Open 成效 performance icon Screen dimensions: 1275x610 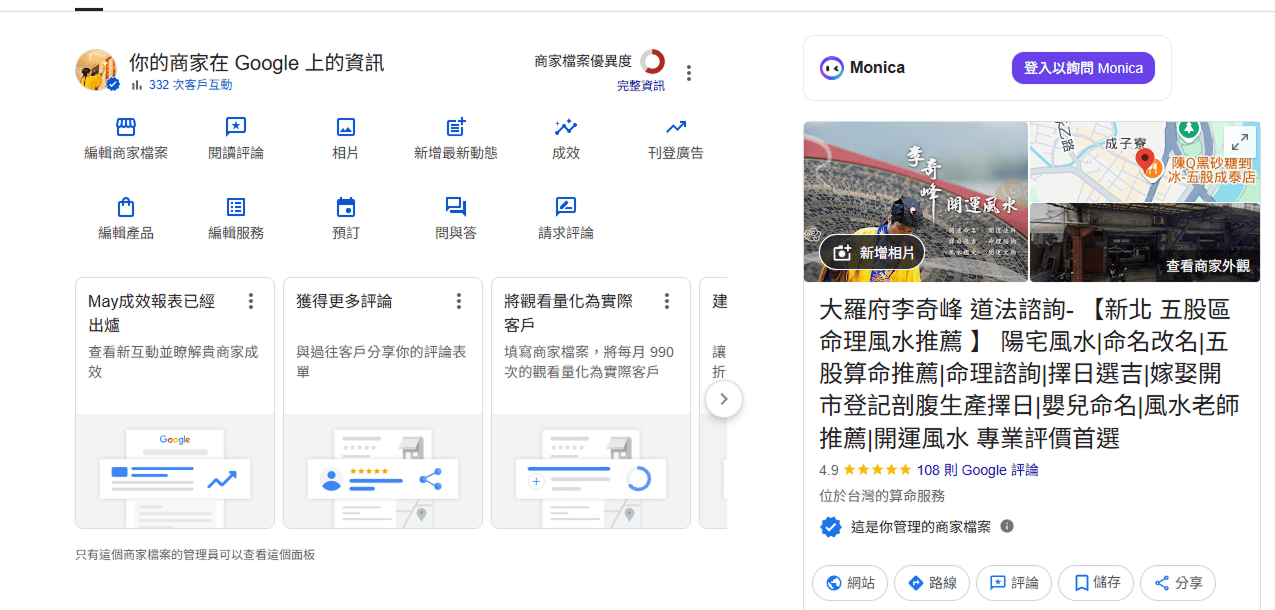566,127
